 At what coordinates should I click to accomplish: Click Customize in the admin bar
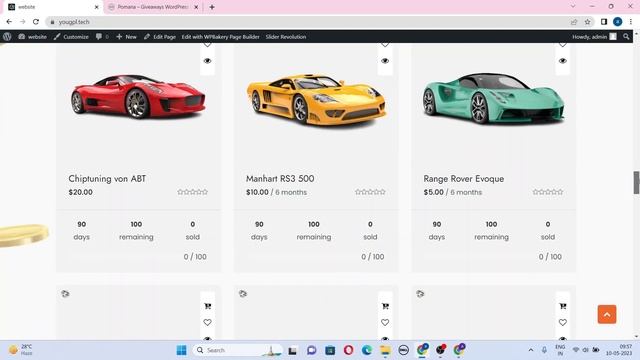pyautogui.click(x=71, y=37)
